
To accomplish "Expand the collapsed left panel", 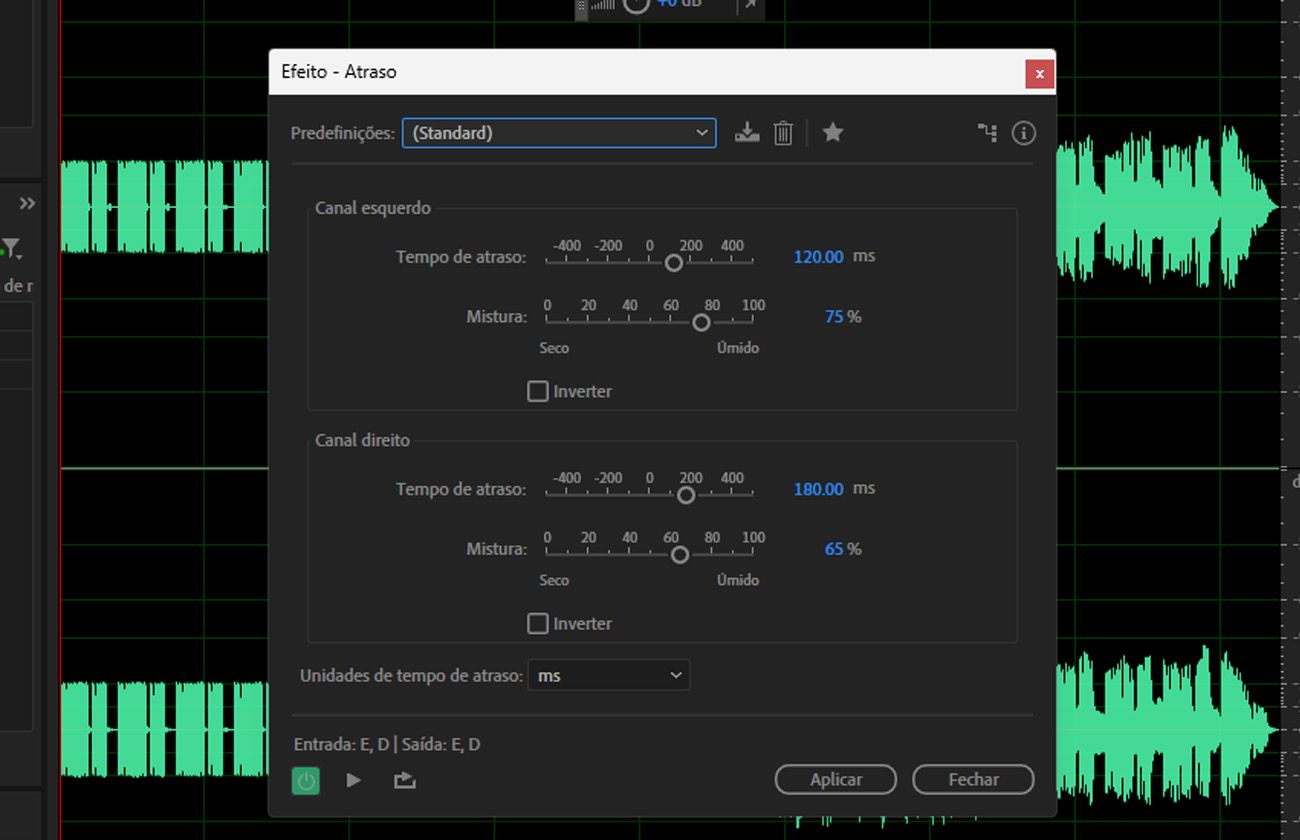I will point(25,202).
